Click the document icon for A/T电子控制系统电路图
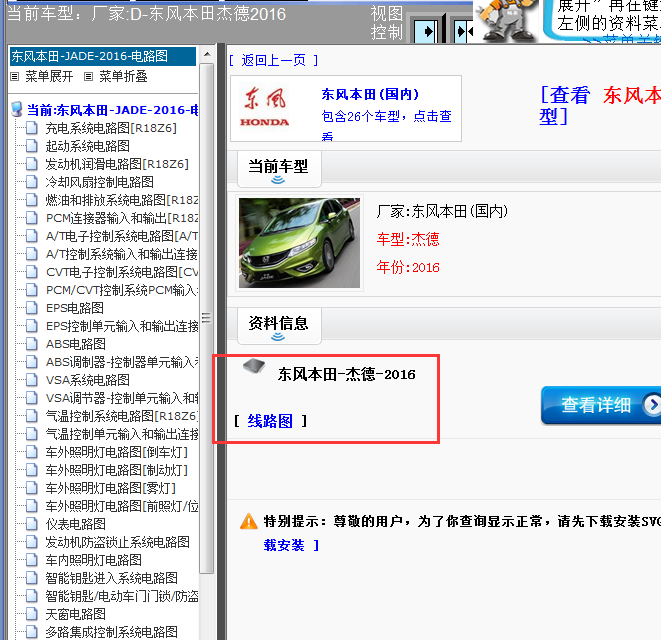The image size is (661, 640). 32,236
